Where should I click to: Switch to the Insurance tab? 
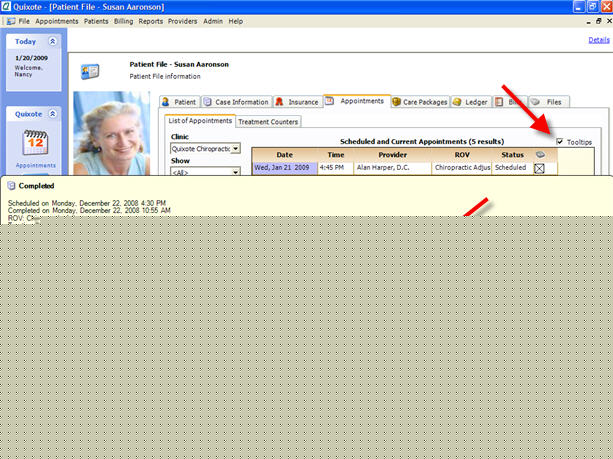[298, 102]
